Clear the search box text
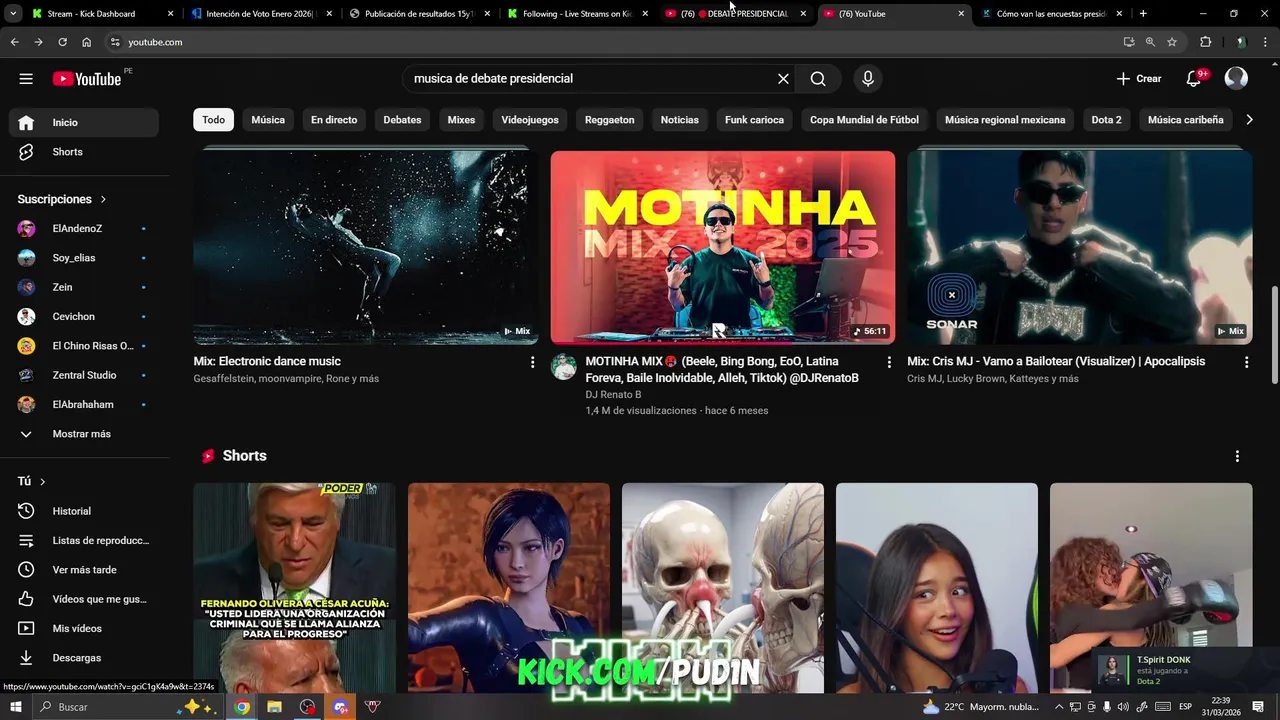1280x720 pixels. tap(783, 79)
